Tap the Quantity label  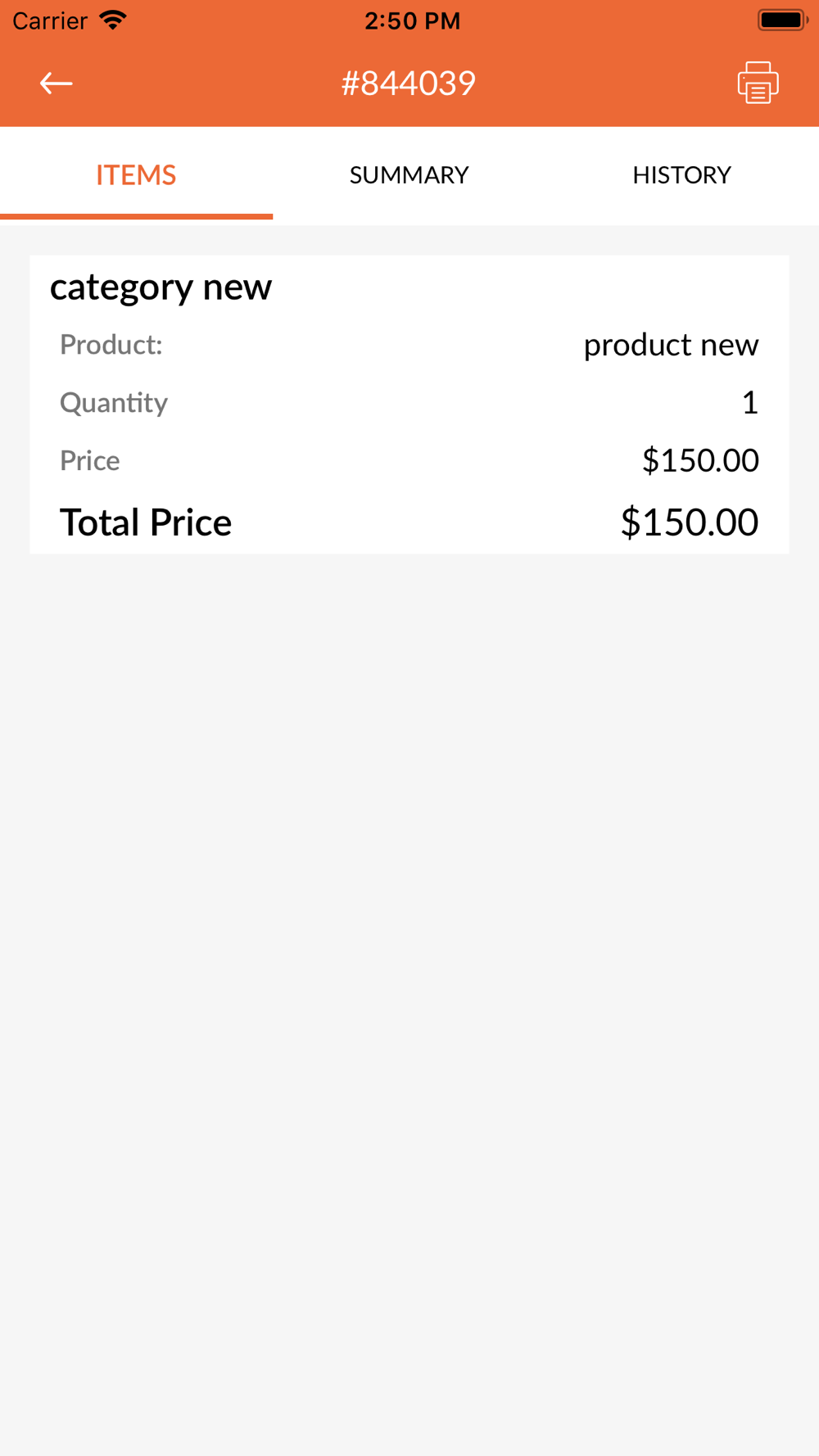tap(114, 403)
